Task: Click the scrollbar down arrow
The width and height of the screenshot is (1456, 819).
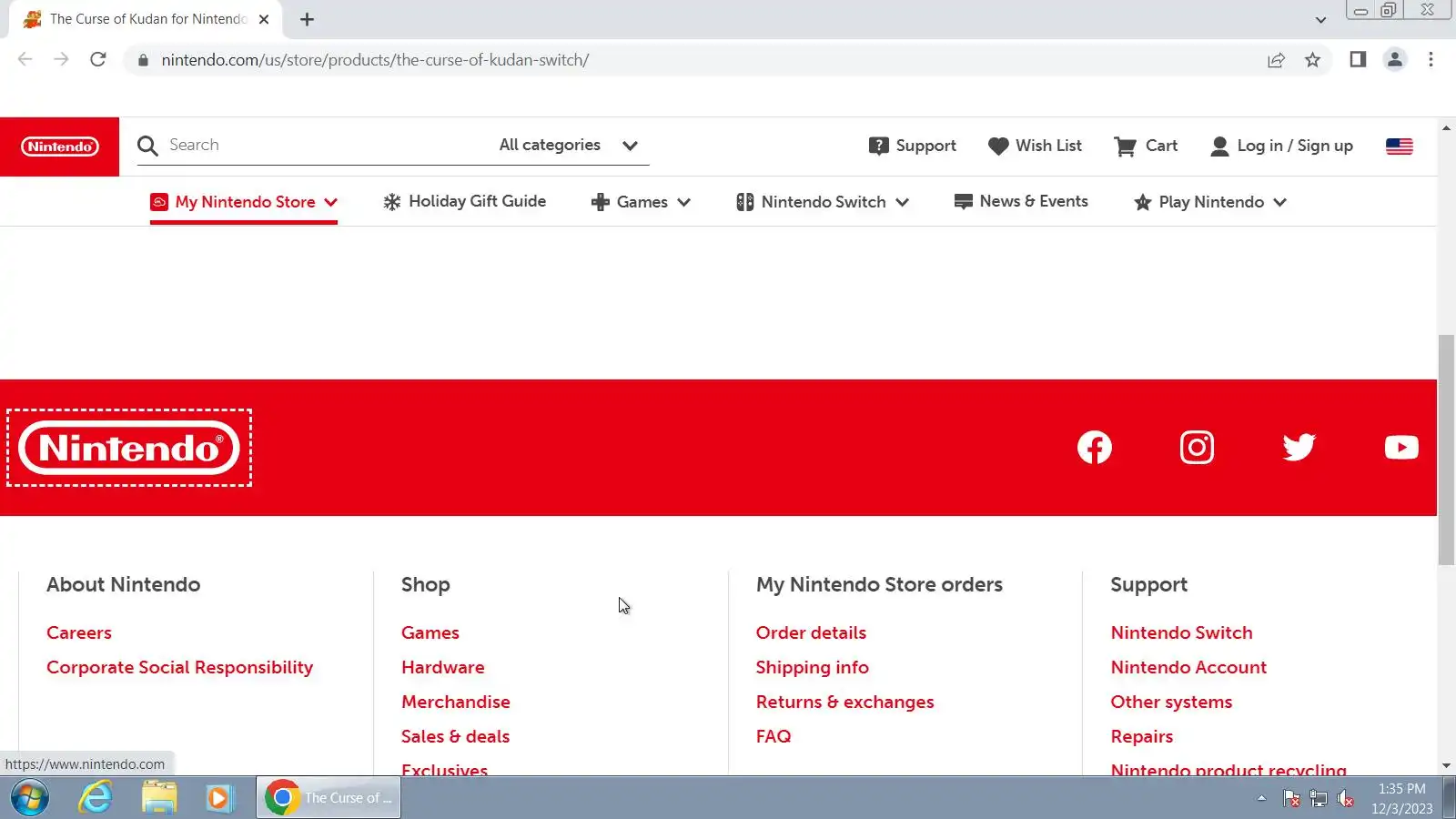Action: pos(1446,766)
